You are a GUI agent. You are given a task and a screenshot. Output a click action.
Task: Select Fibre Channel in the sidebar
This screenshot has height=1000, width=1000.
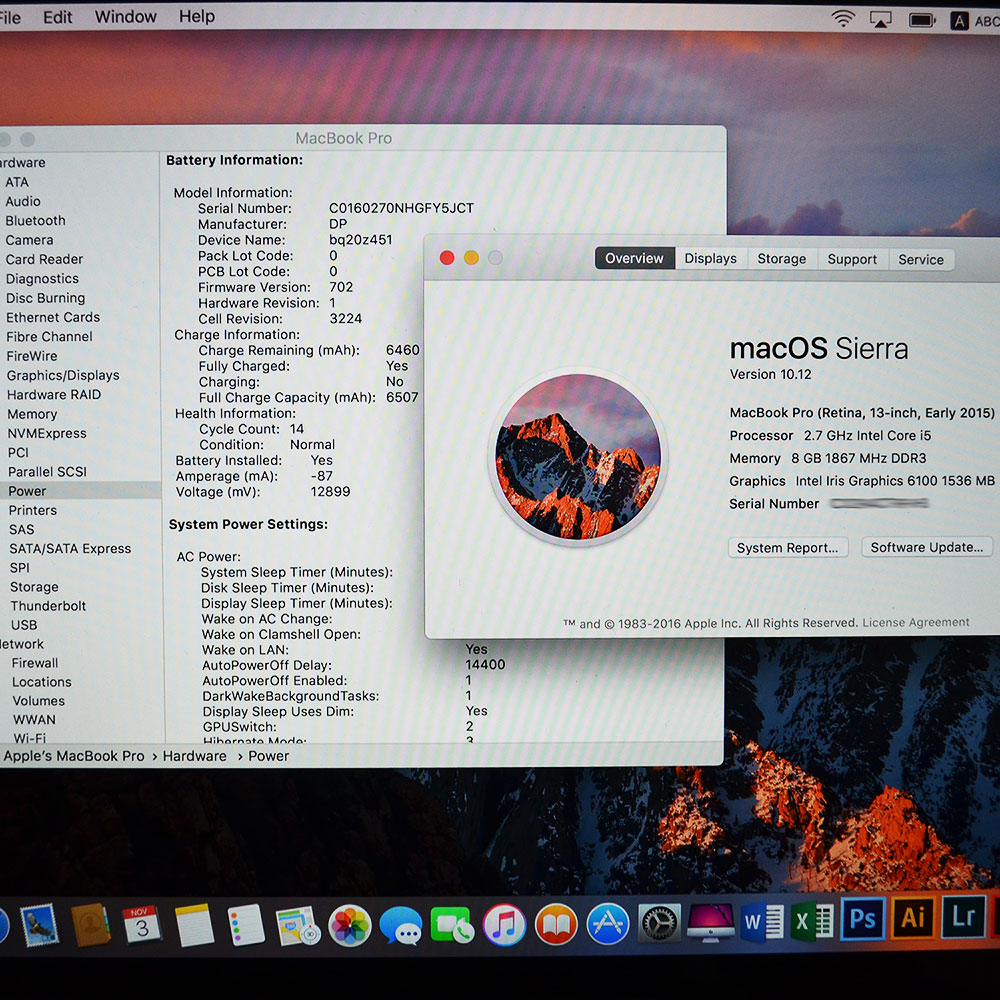click(50, 337)
